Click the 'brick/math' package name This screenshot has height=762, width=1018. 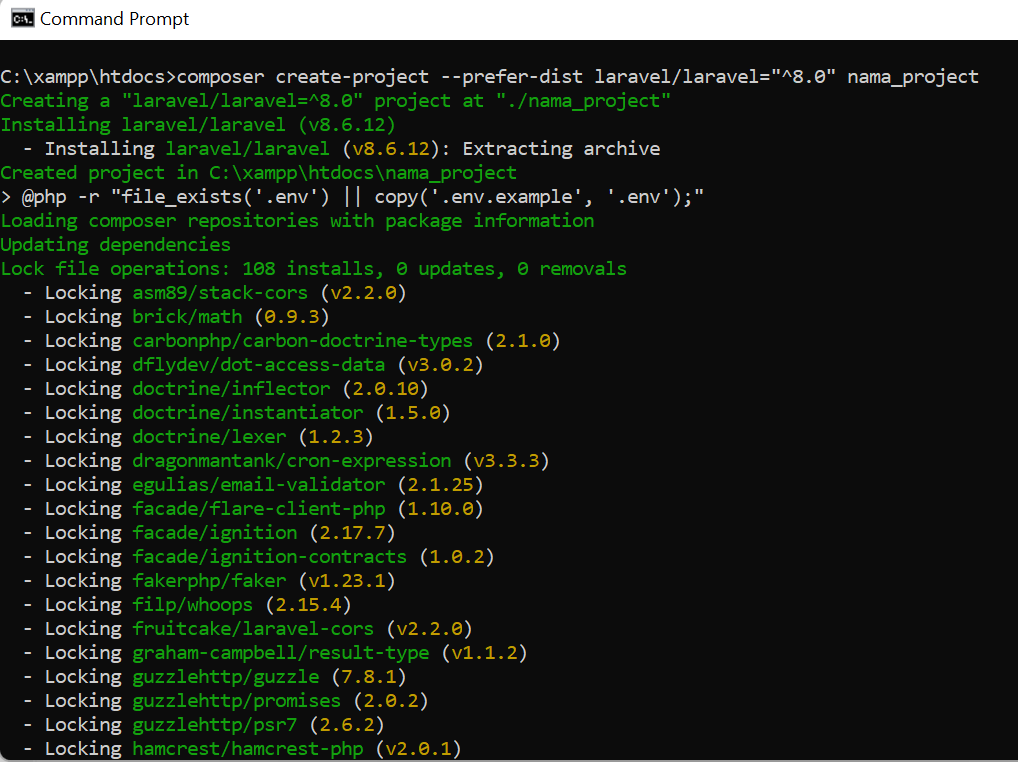click(187, 317)
